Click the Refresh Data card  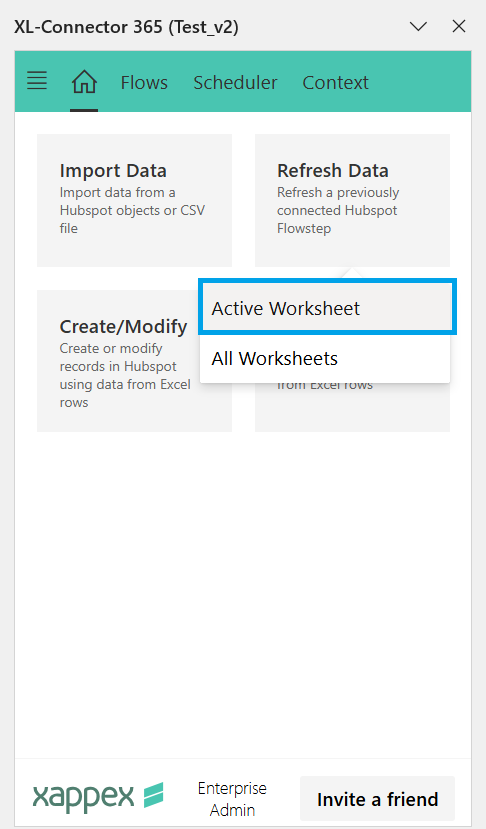point(352,200)
